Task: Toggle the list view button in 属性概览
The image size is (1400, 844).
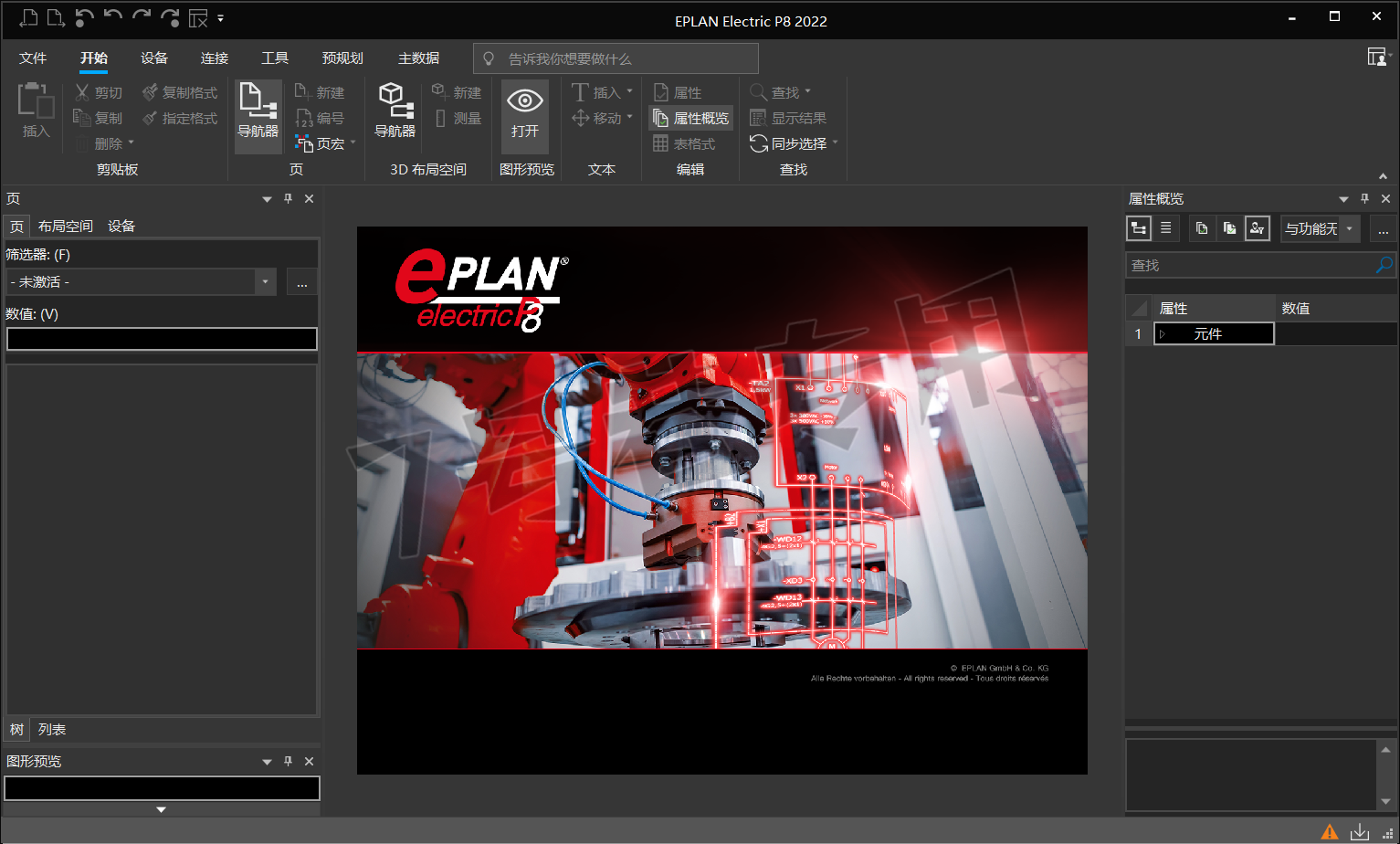Action: 1166,228
